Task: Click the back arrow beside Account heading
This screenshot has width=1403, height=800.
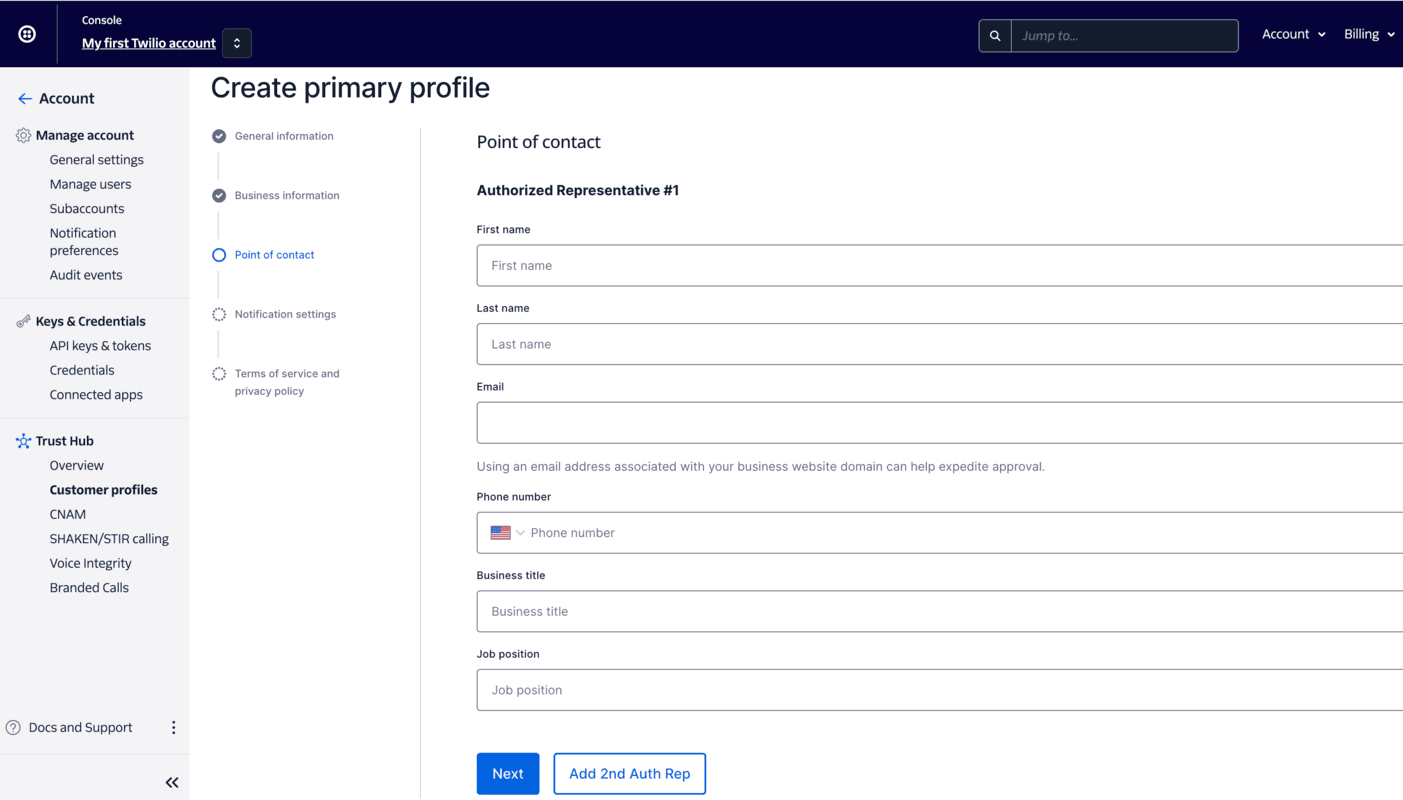Action: point(22,98)
